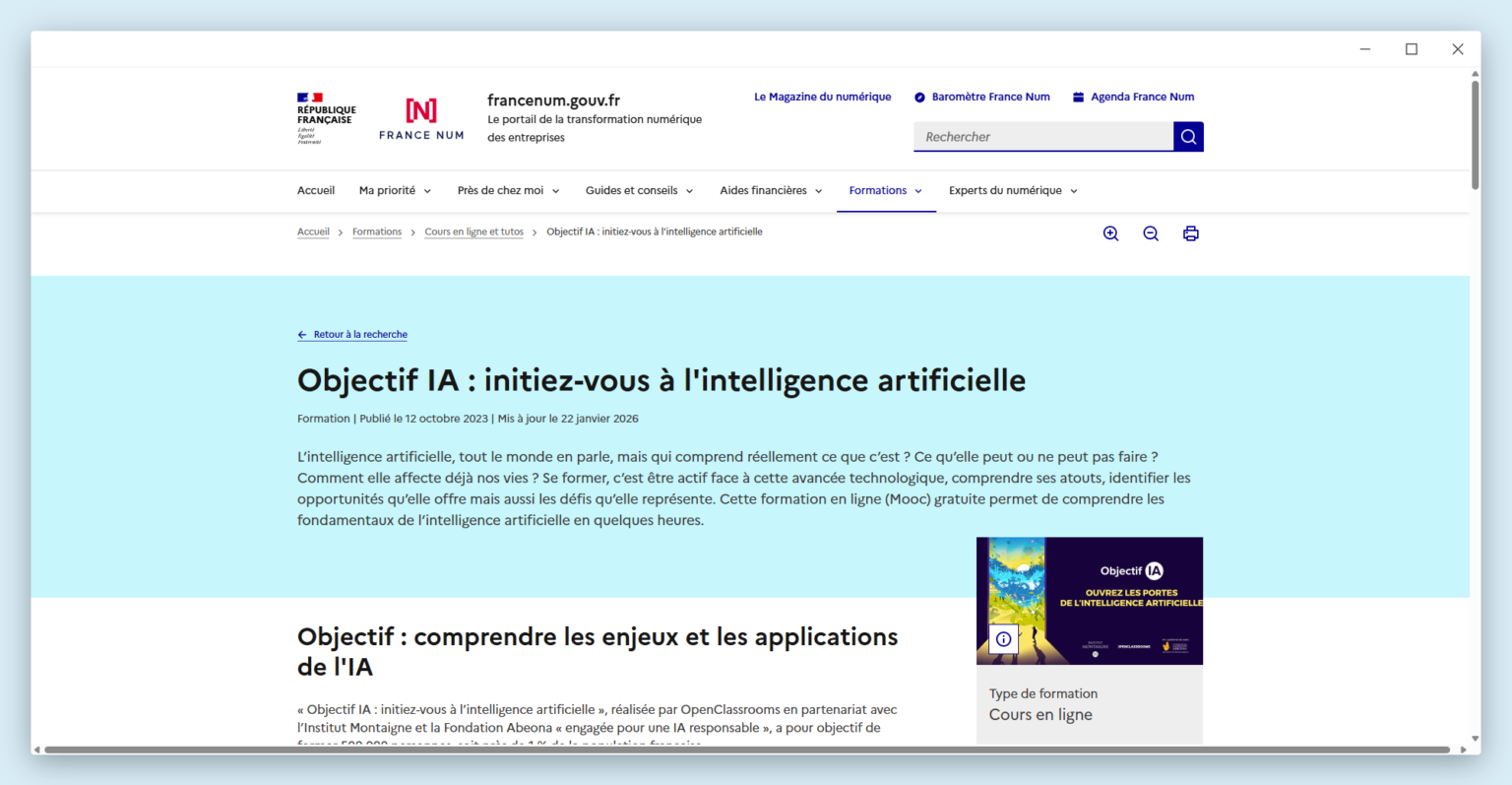Click current breadcrumb Objectif IA : initiez-vous

tap(655, 232)
